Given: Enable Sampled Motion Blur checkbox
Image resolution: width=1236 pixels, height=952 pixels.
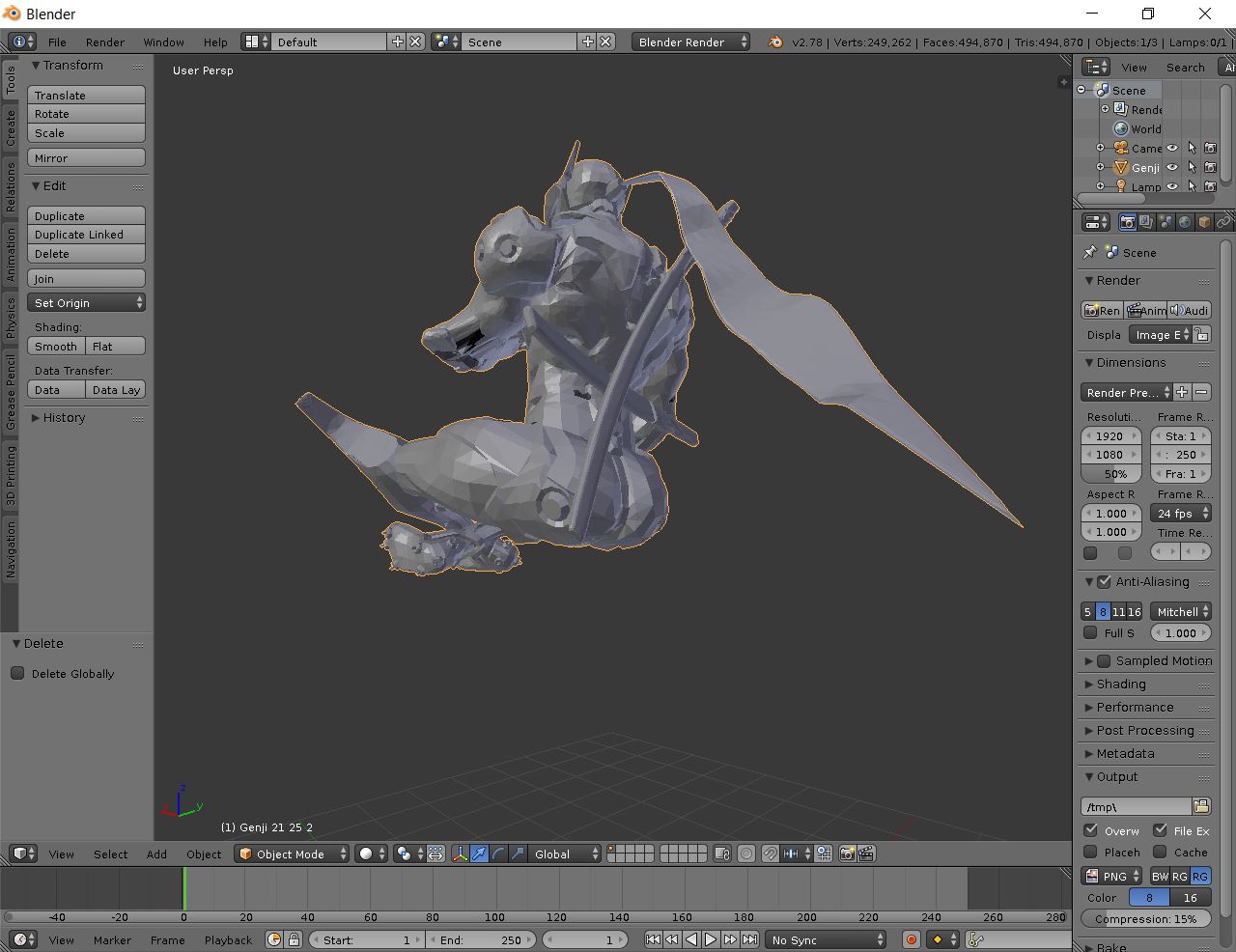Looking at the screenshot, I should [x=1104, y=660].
